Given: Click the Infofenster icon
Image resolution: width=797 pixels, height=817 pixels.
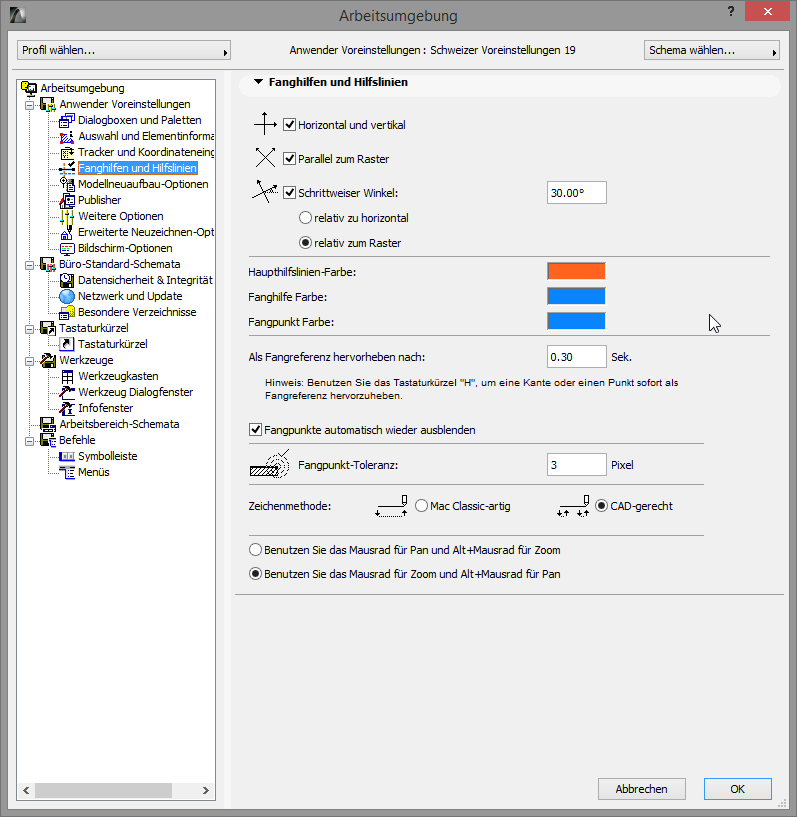Looking at the screenshot, I should (x=67, y=408).
